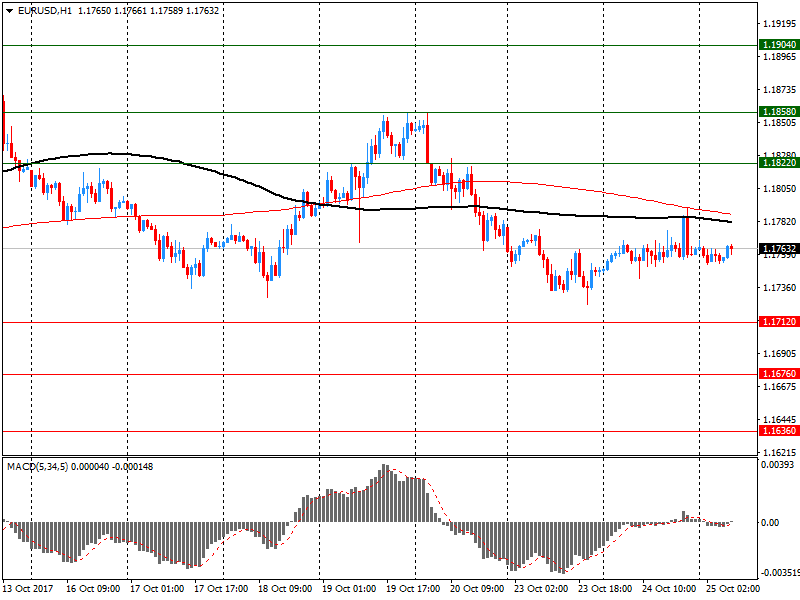Click the 1.17360 price scale value
Image resolution: width=800 pixels, height=600 pixels.
pyautogui.click(x=779, y=288)
